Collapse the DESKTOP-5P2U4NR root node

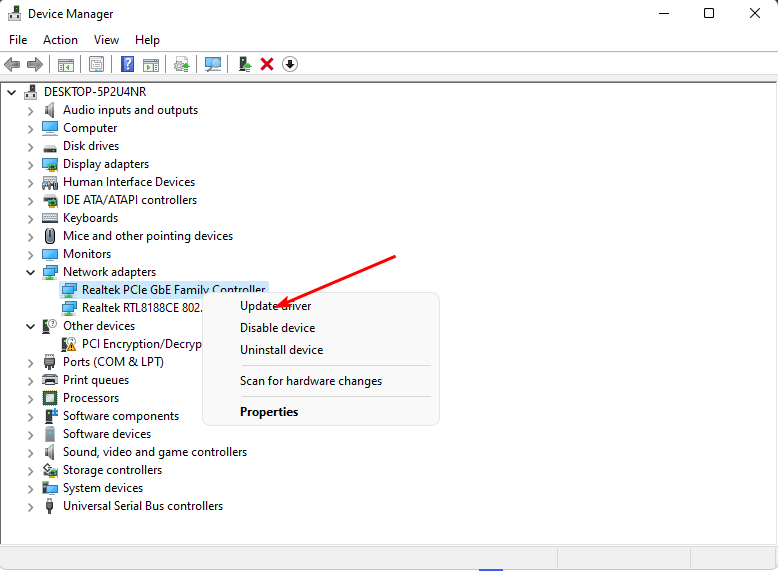pos(12,92)
